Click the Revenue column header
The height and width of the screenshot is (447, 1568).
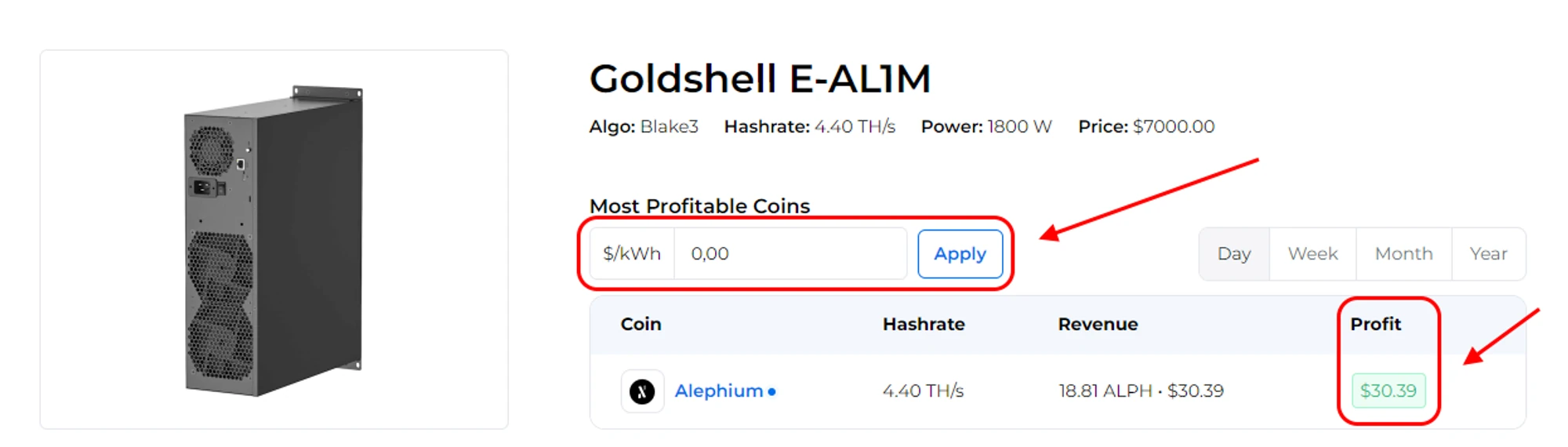click(1098, 325)
